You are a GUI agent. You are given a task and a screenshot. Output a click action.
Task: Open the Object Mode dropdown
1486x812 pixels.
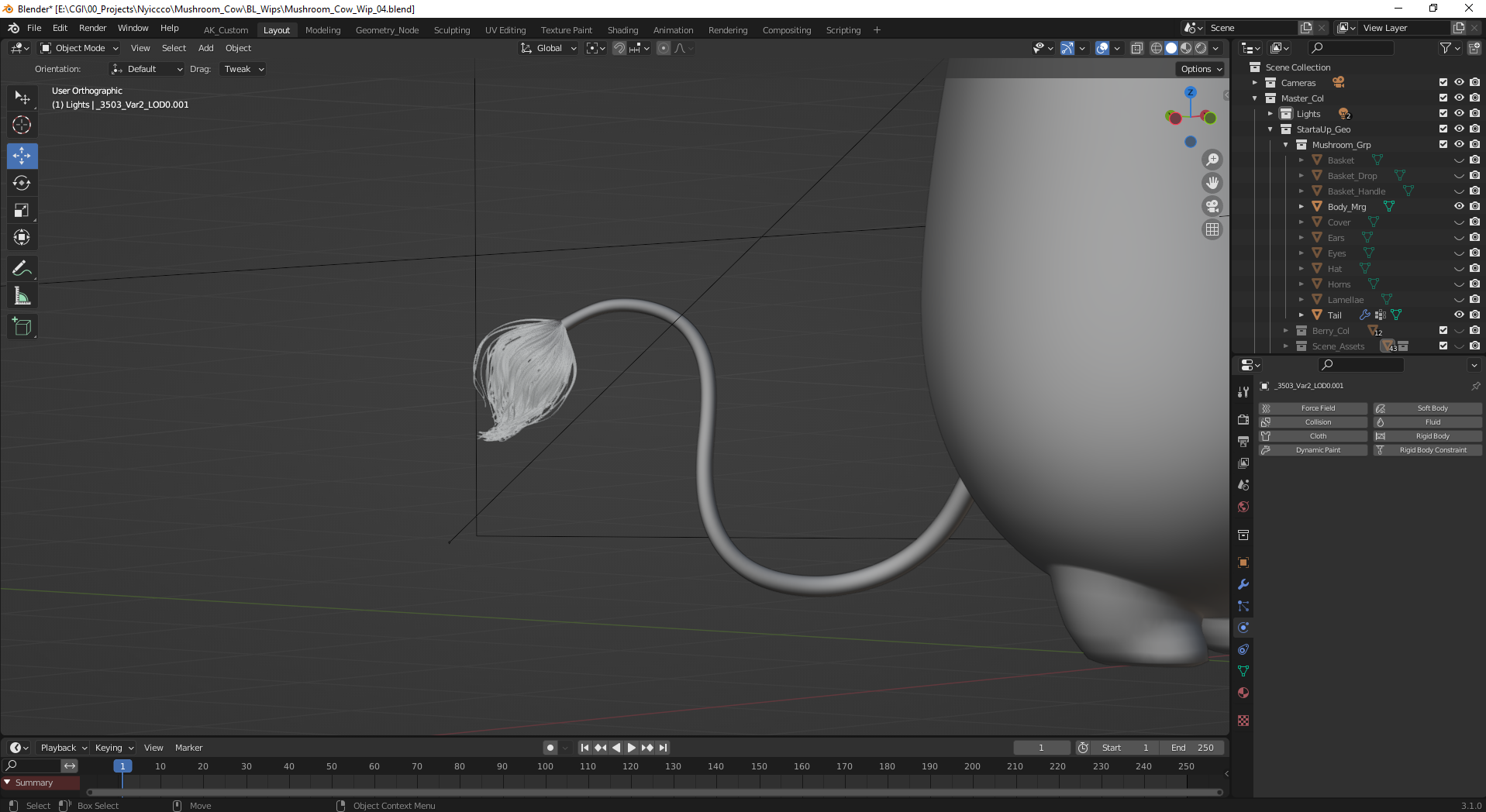point(79,48)
